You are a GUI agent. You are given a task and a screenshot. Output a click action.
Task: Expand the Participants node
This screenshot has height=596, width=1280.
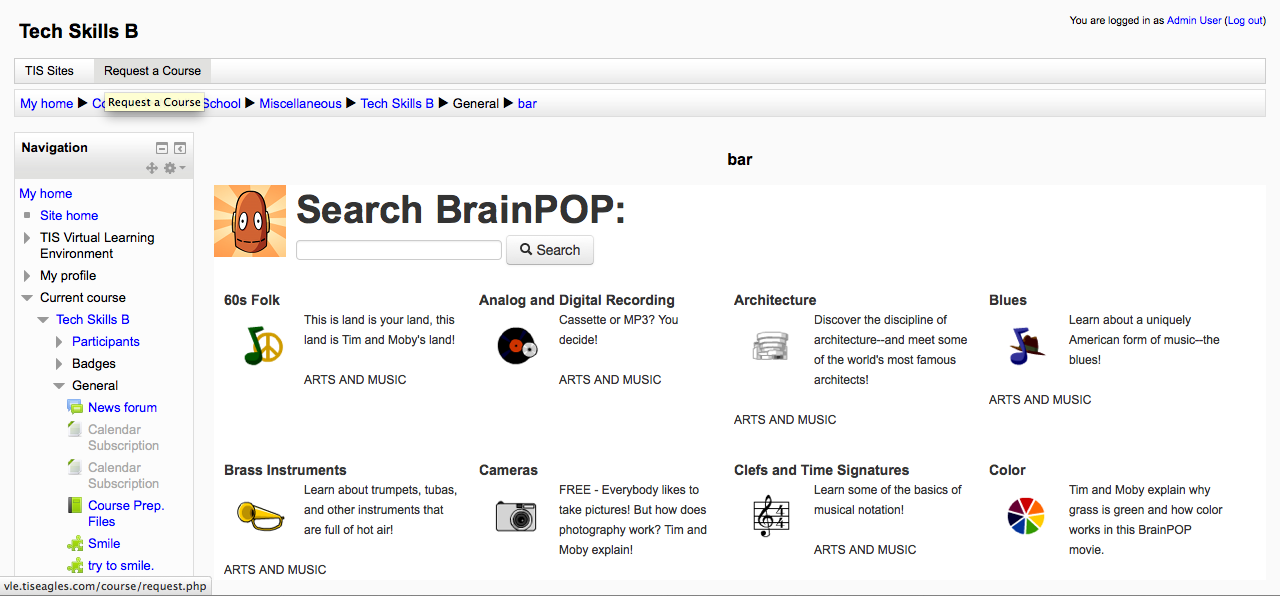[x=59, y=342]
